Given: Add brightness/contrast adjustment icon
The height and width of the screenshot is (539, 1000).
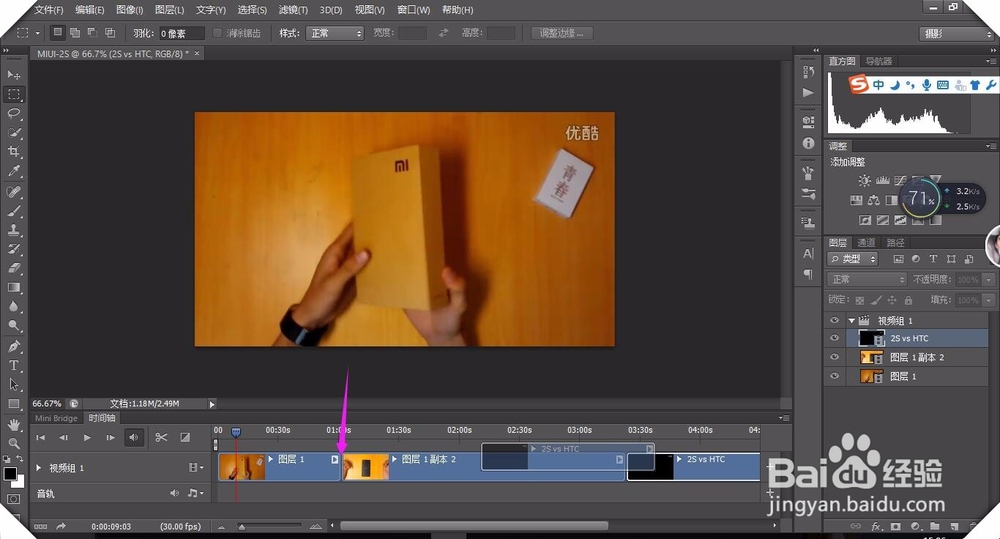Looking at the screenshot, I should pyautogui.click(x=864, y=181).
